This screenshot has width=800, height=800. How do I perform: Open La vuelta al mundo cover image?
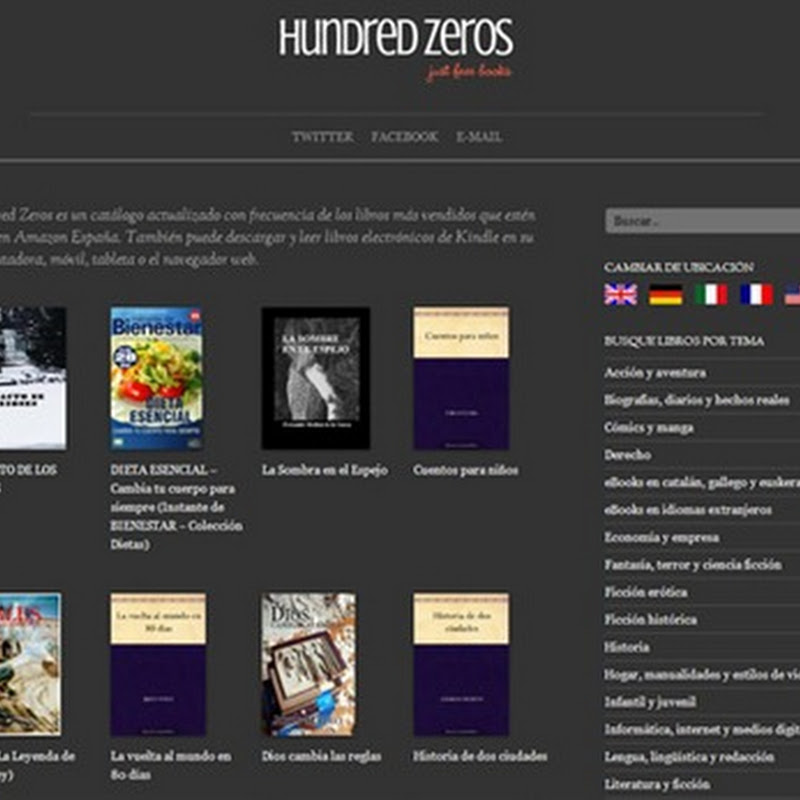pos(158,664)
